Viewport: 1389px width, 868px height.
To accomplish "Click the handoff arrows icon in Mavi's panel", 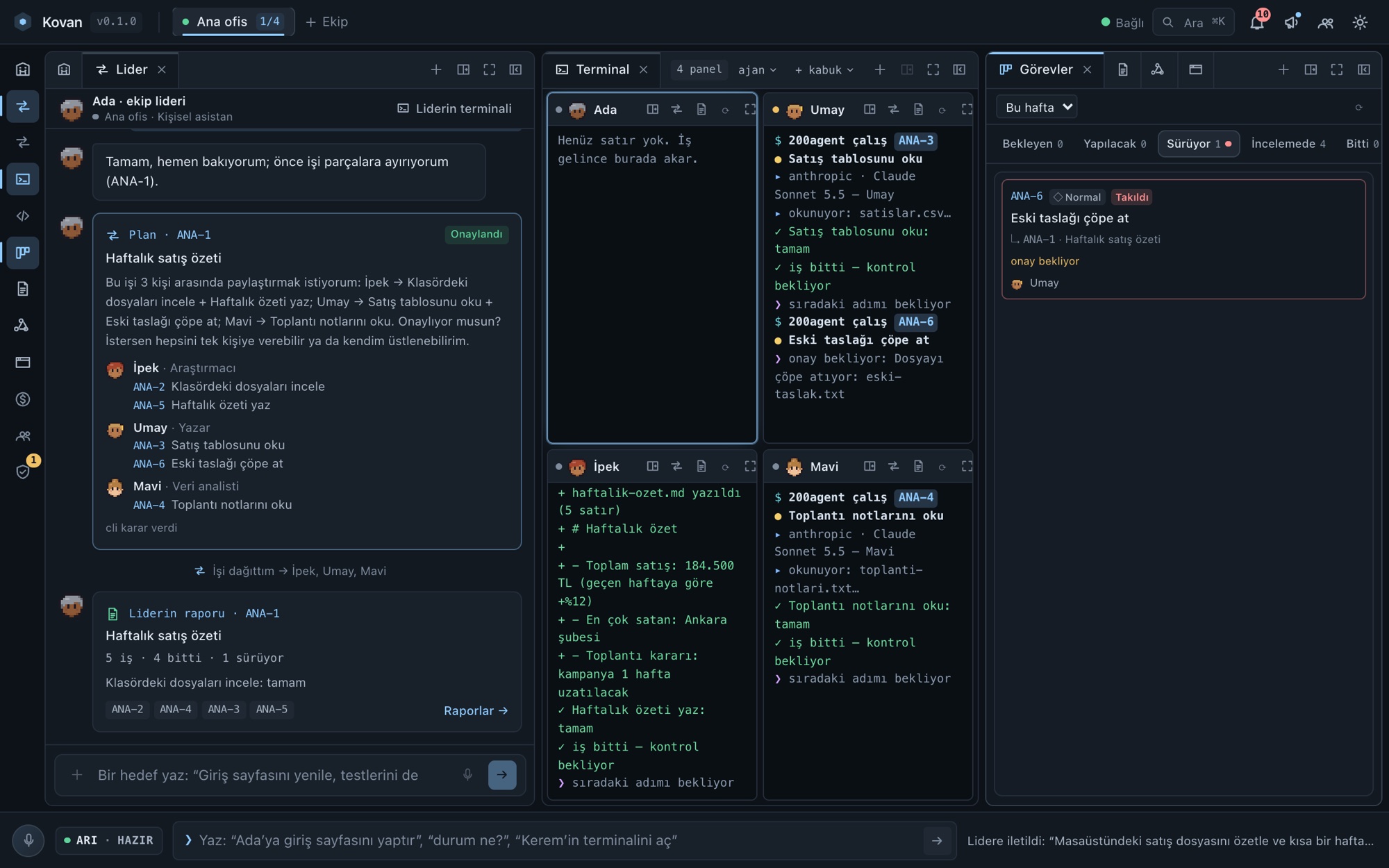I will point(894,467).
